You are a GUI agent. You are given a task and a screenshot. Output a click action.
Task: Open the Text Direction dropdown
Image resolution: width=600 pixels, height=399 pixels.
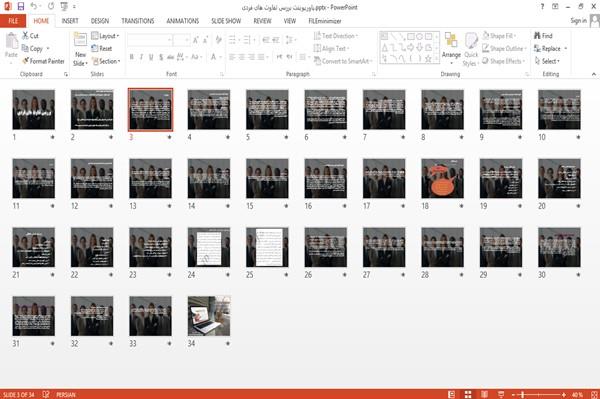[336, 36]
